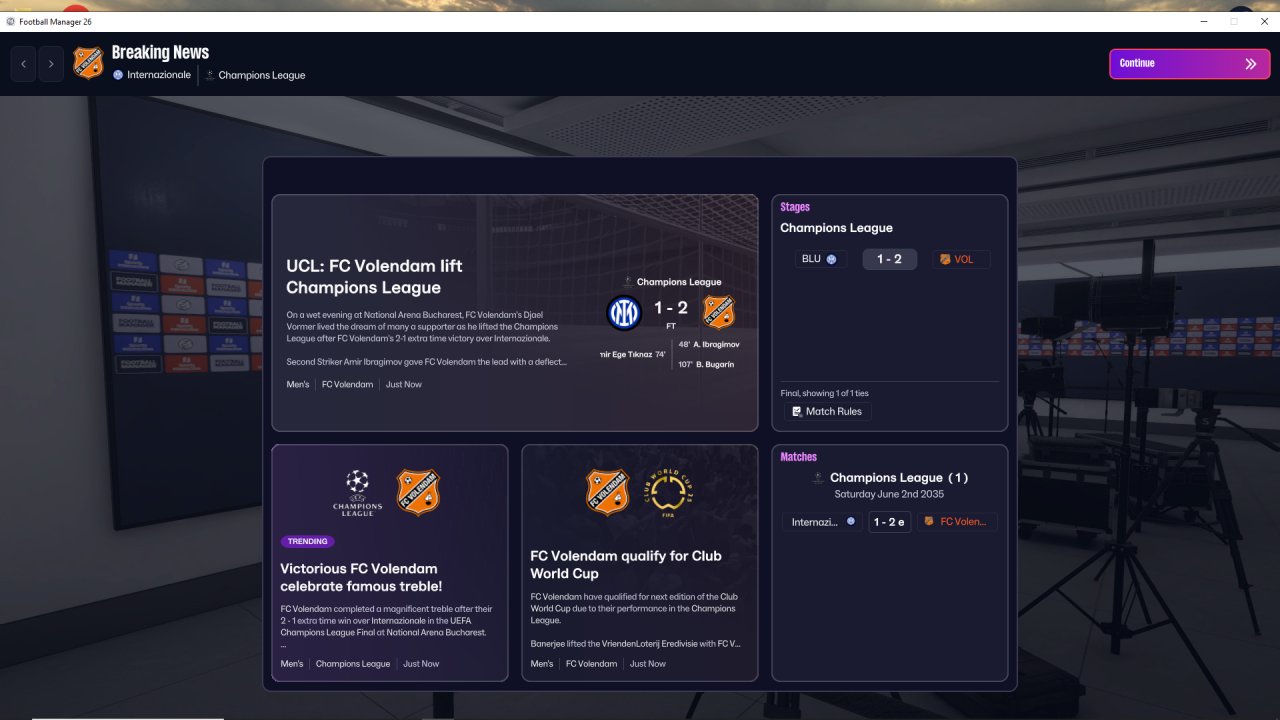This screenshot has width=1280, height=720.
Task: Click the date Saturday June 2nd 2035
Action: (889, 494)
